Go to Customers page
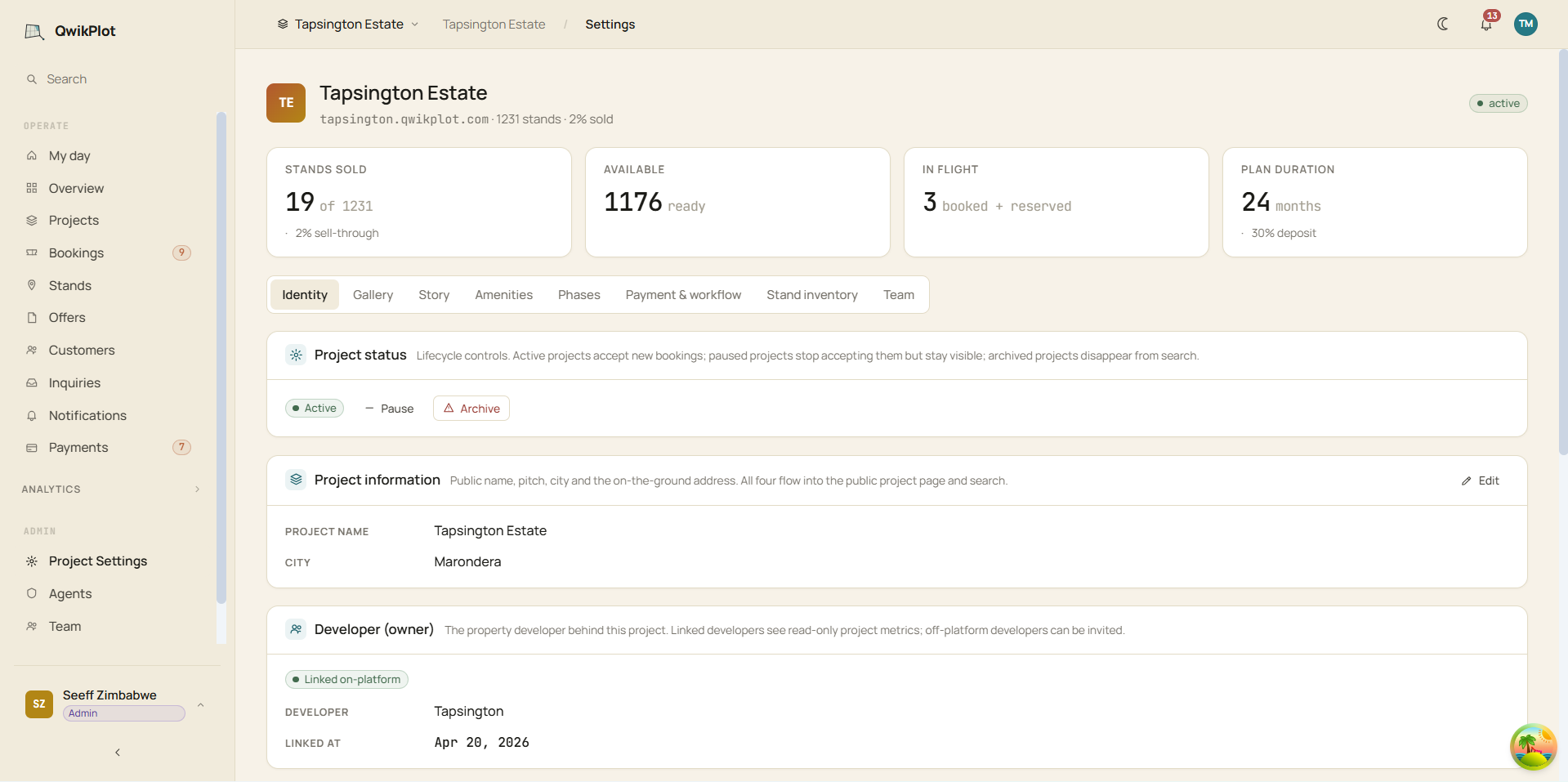 point(111,350)
